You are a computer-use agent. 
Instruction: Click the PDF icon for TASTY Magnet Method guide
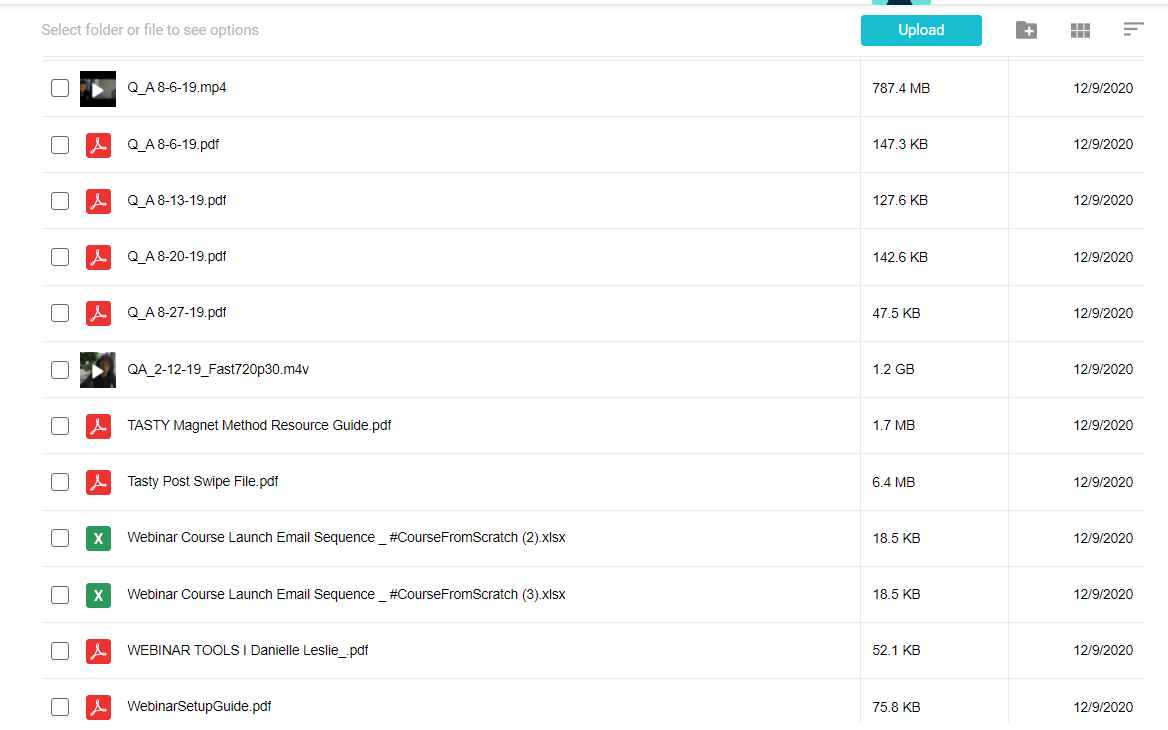(x=98, y=426)
